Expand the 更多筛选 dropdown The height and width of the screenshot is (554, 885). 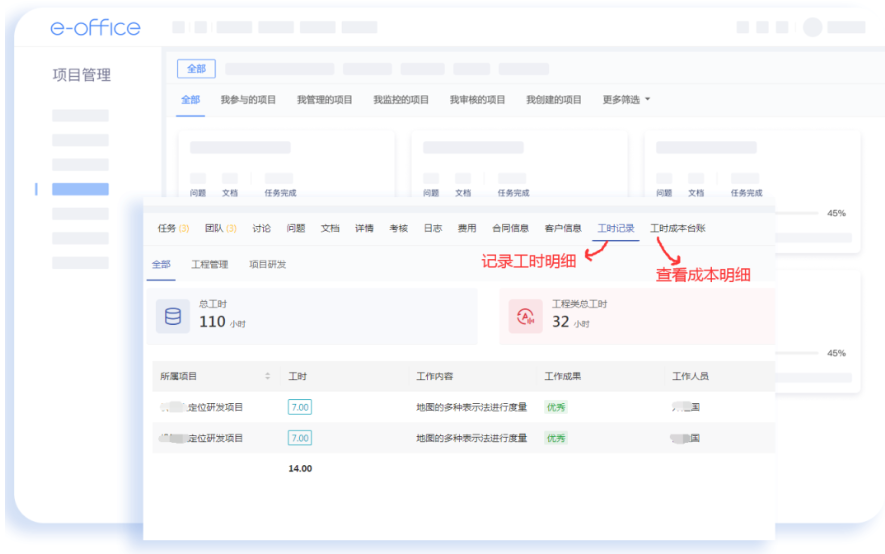[626, 100]
